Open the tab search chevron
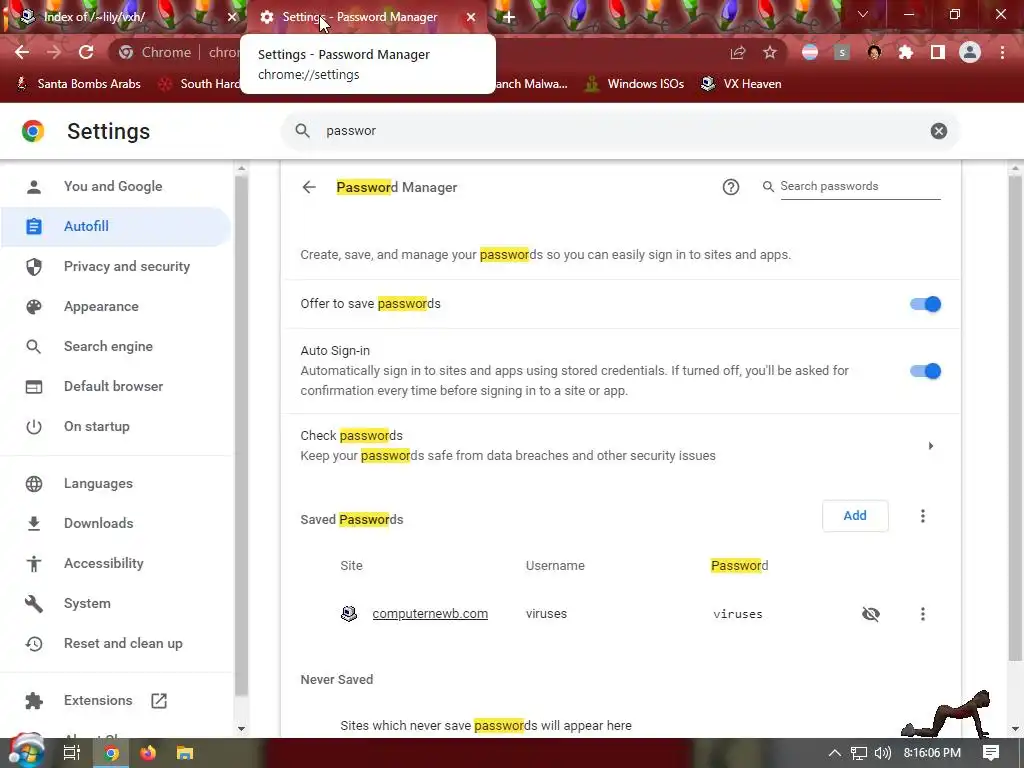 863,14
